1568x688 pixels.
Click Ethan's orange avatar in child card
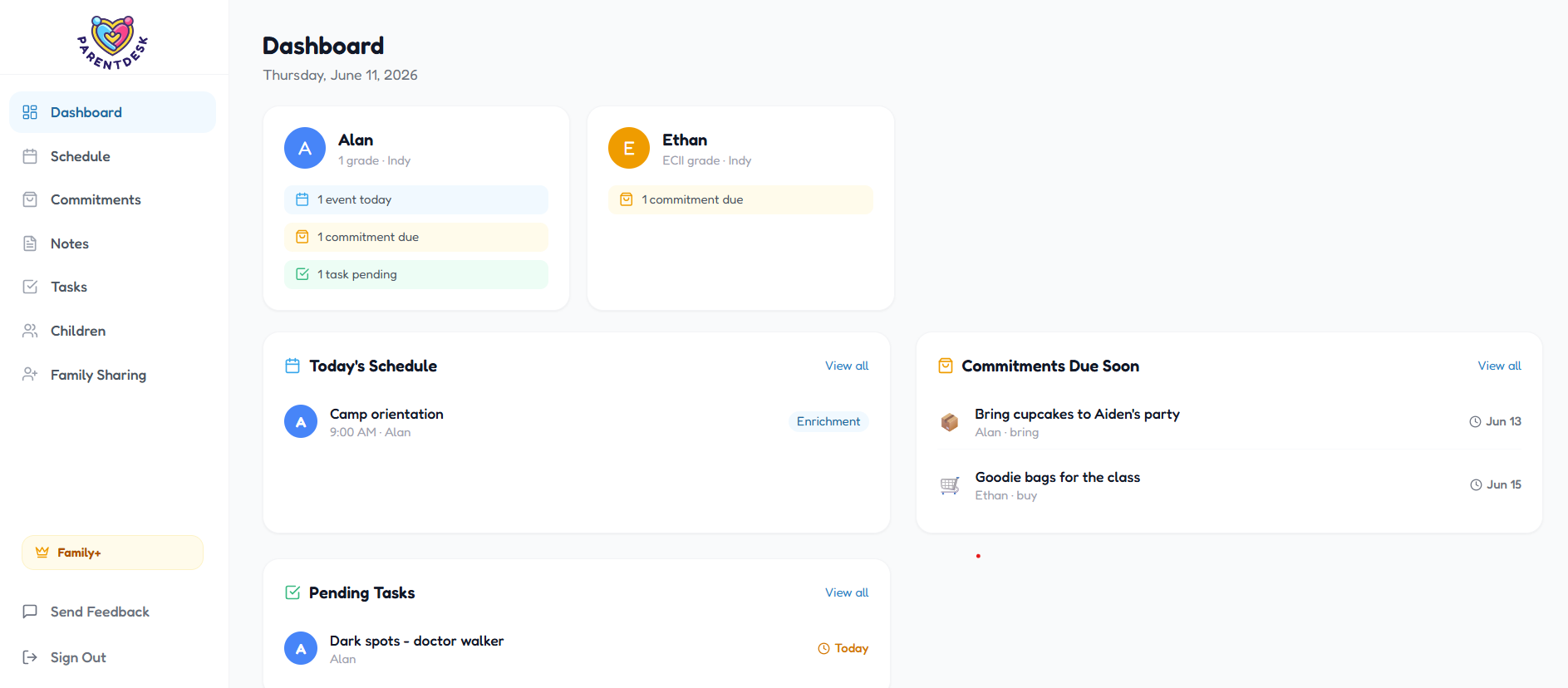[x=629, y=148]
